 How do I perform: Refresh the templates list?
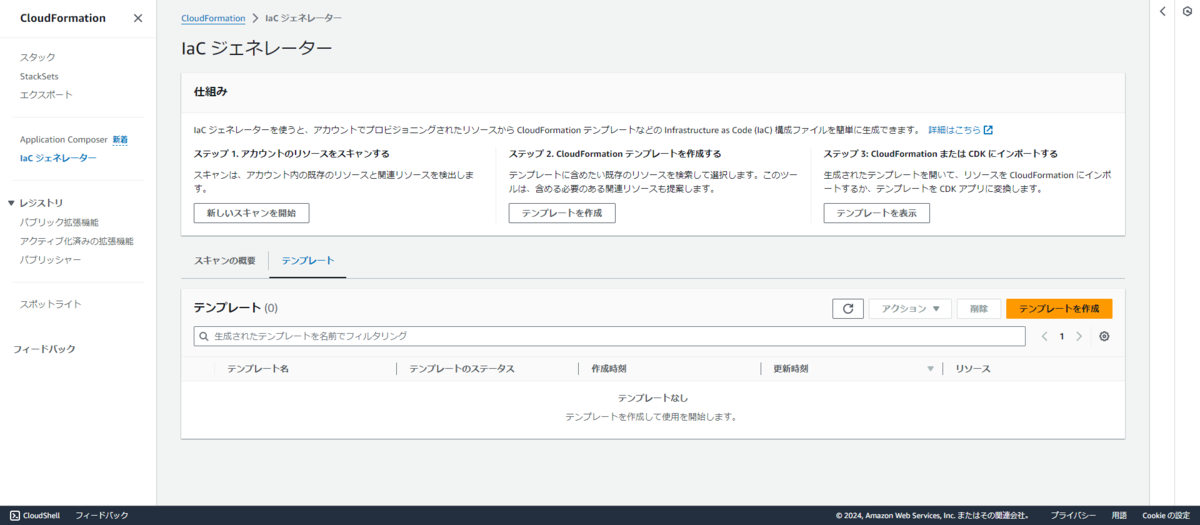pyautogui.click(x=847, y=309)
